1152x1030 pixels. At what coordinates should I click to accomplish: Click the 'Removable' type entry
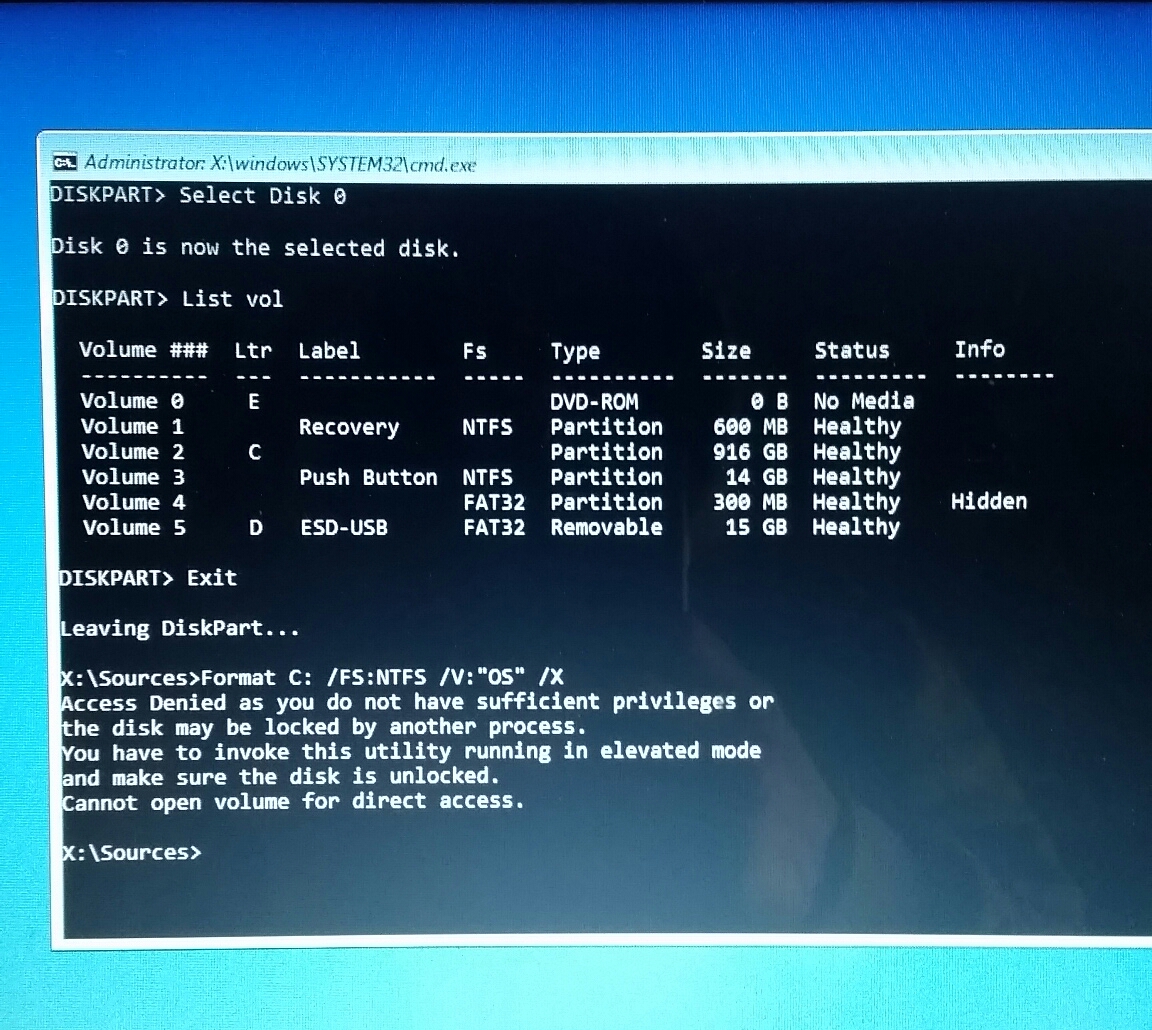click(607, 527)
